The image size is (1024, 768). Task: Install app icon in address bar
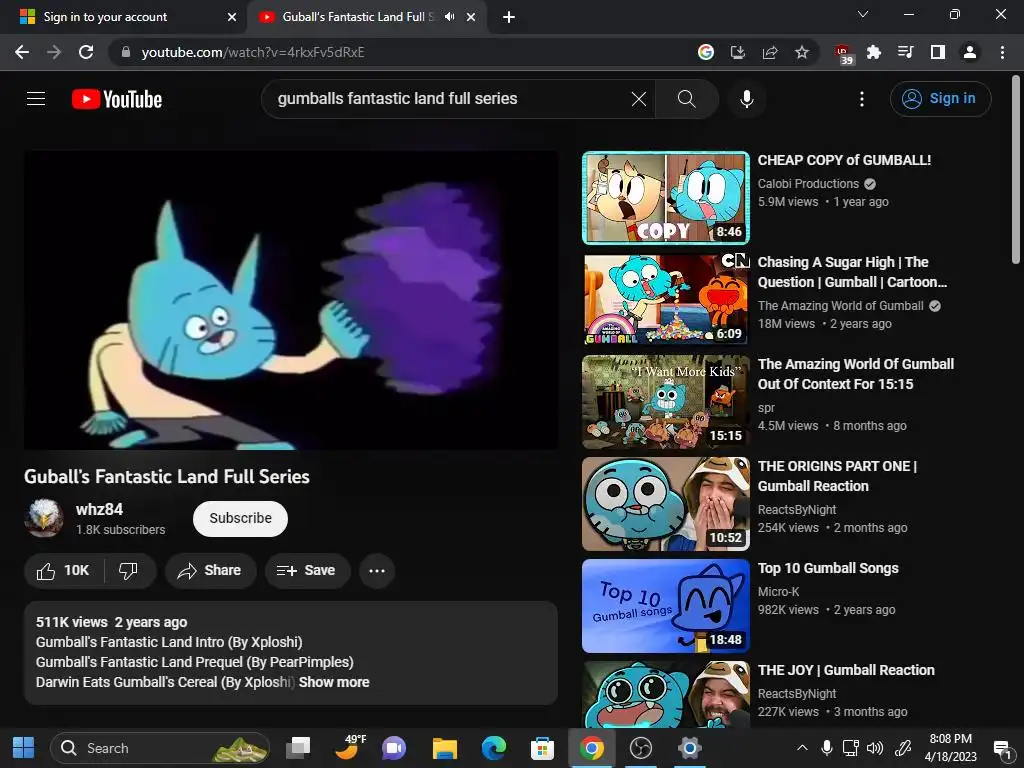(x=737, y=52)
